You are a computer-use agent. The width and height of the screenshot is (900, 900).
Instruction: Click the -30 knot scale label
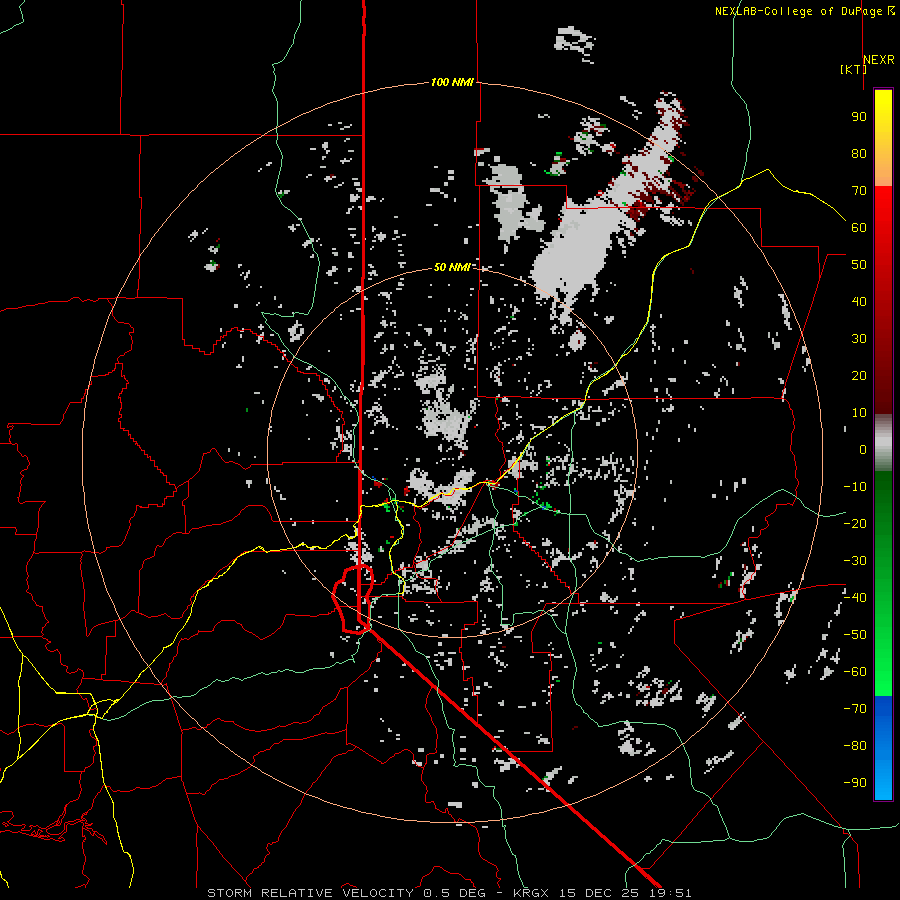pos(855,560)
